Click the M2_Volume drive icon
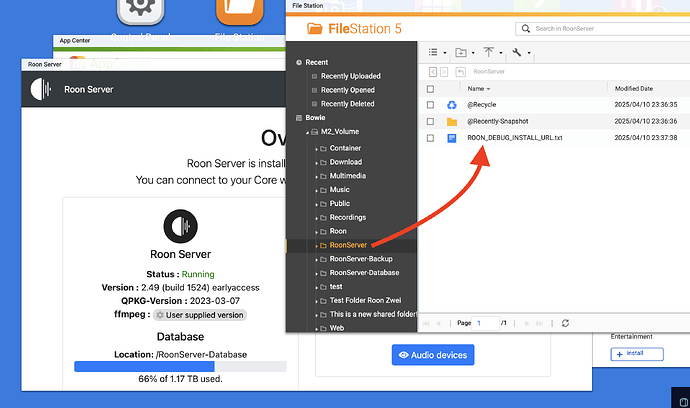 click(315, 132)
